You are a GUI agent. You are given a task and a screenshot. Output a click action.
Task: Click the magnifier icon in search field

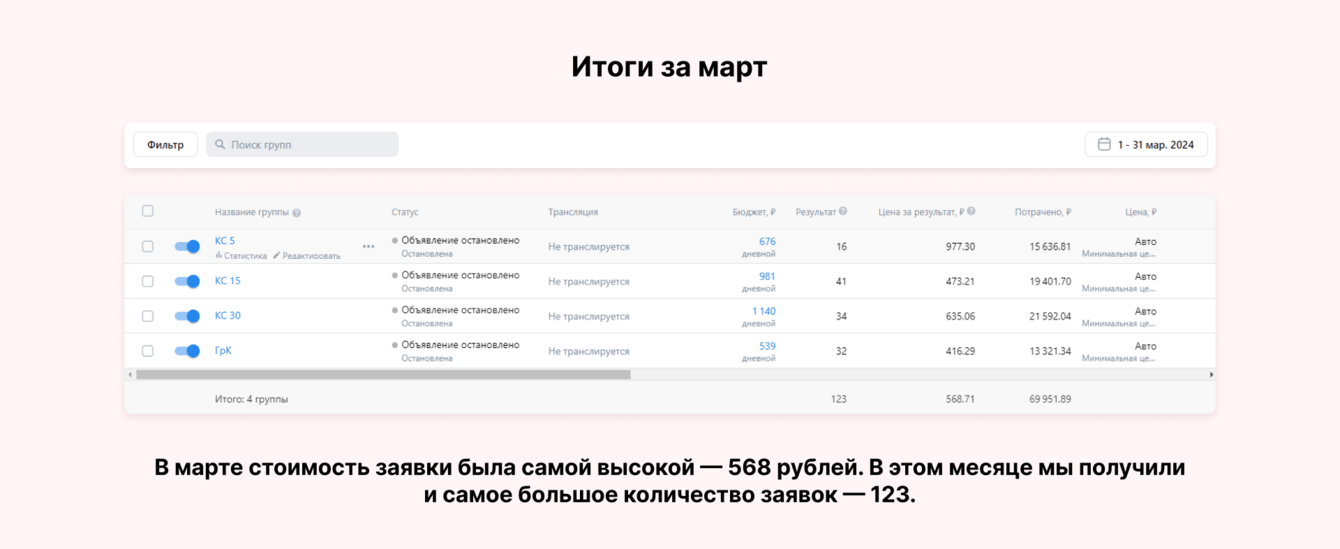point(220,145)
